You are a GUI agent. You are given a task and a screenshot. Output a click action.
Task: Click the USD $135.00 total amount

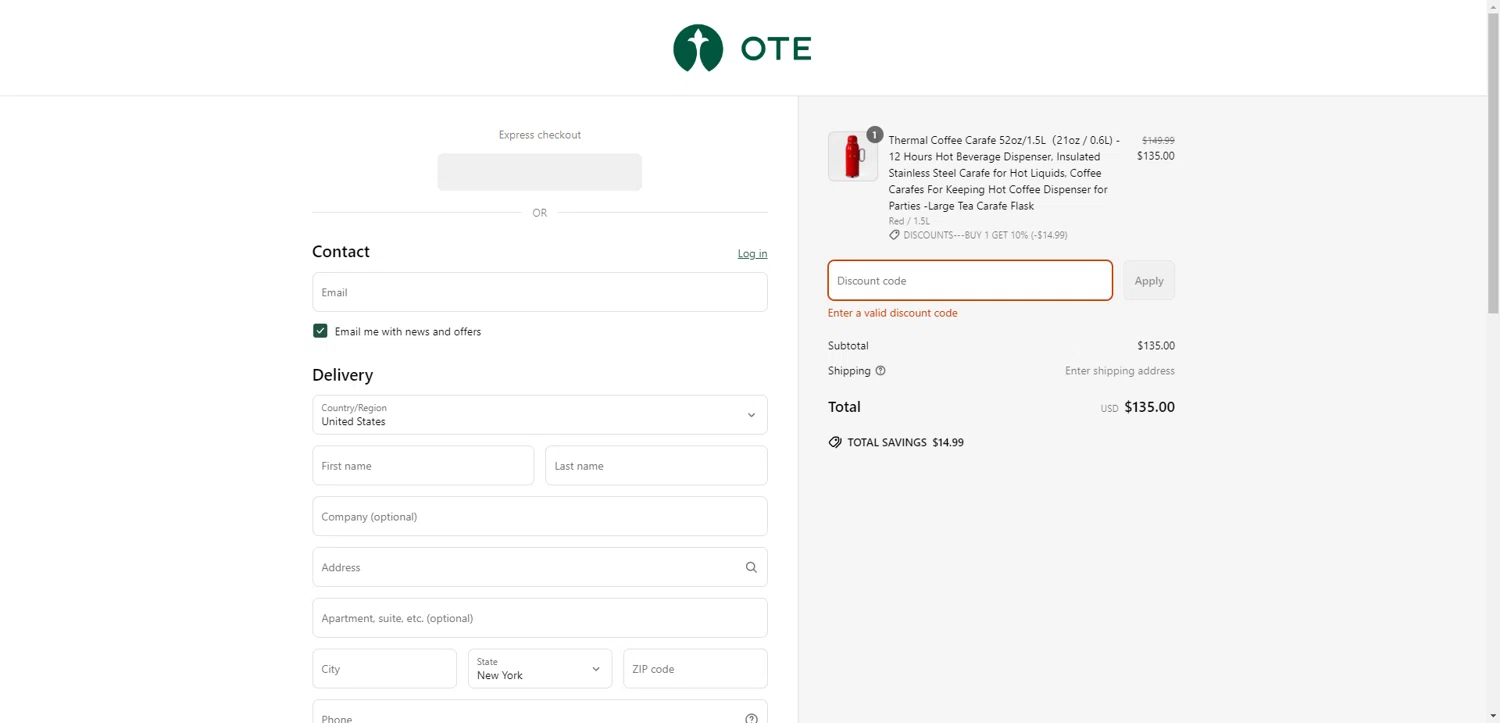(1138, 407)
